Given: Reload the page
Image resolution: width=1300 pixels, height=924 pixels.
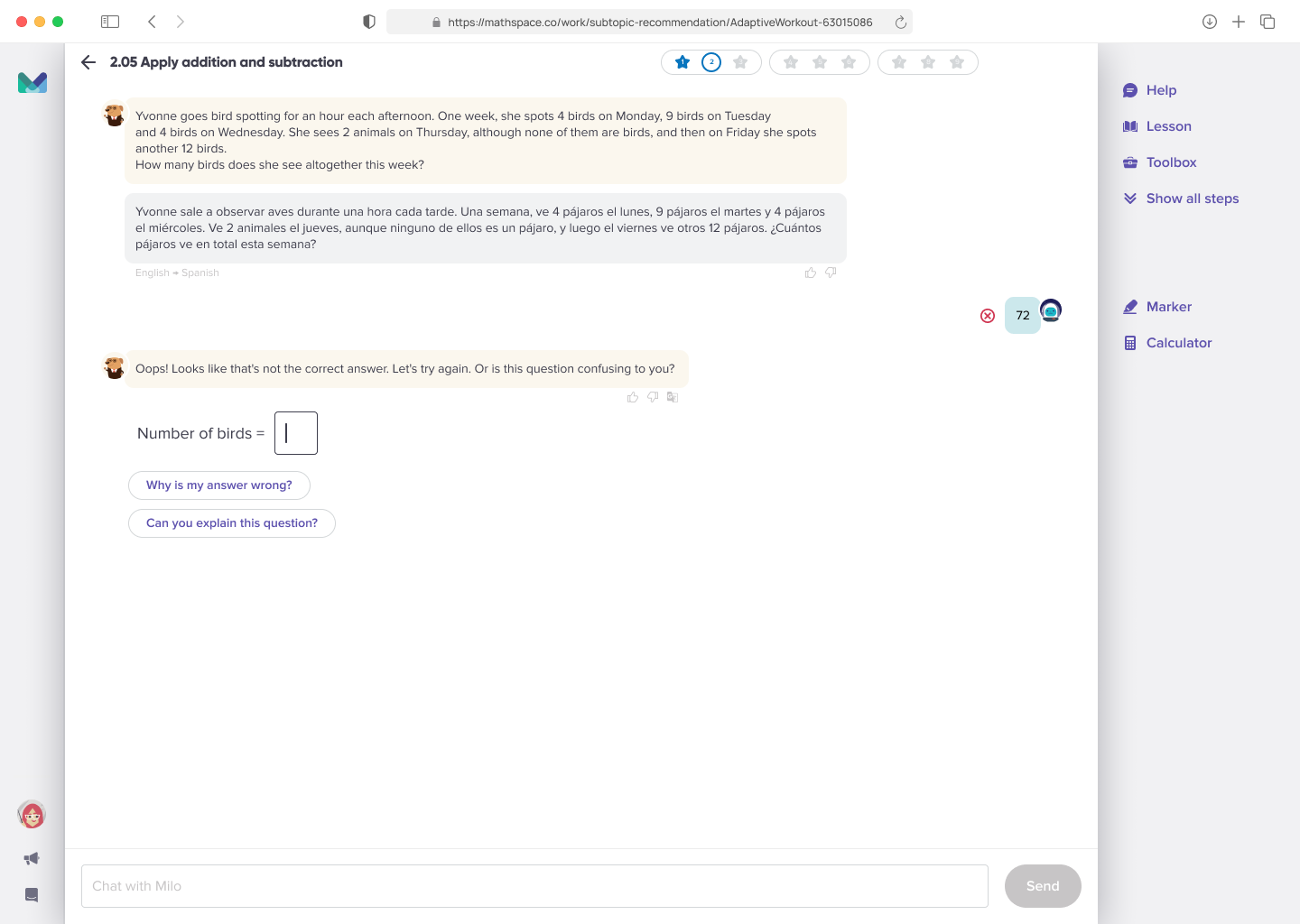Looking at the screenshot, I should [x=900, y=23].
